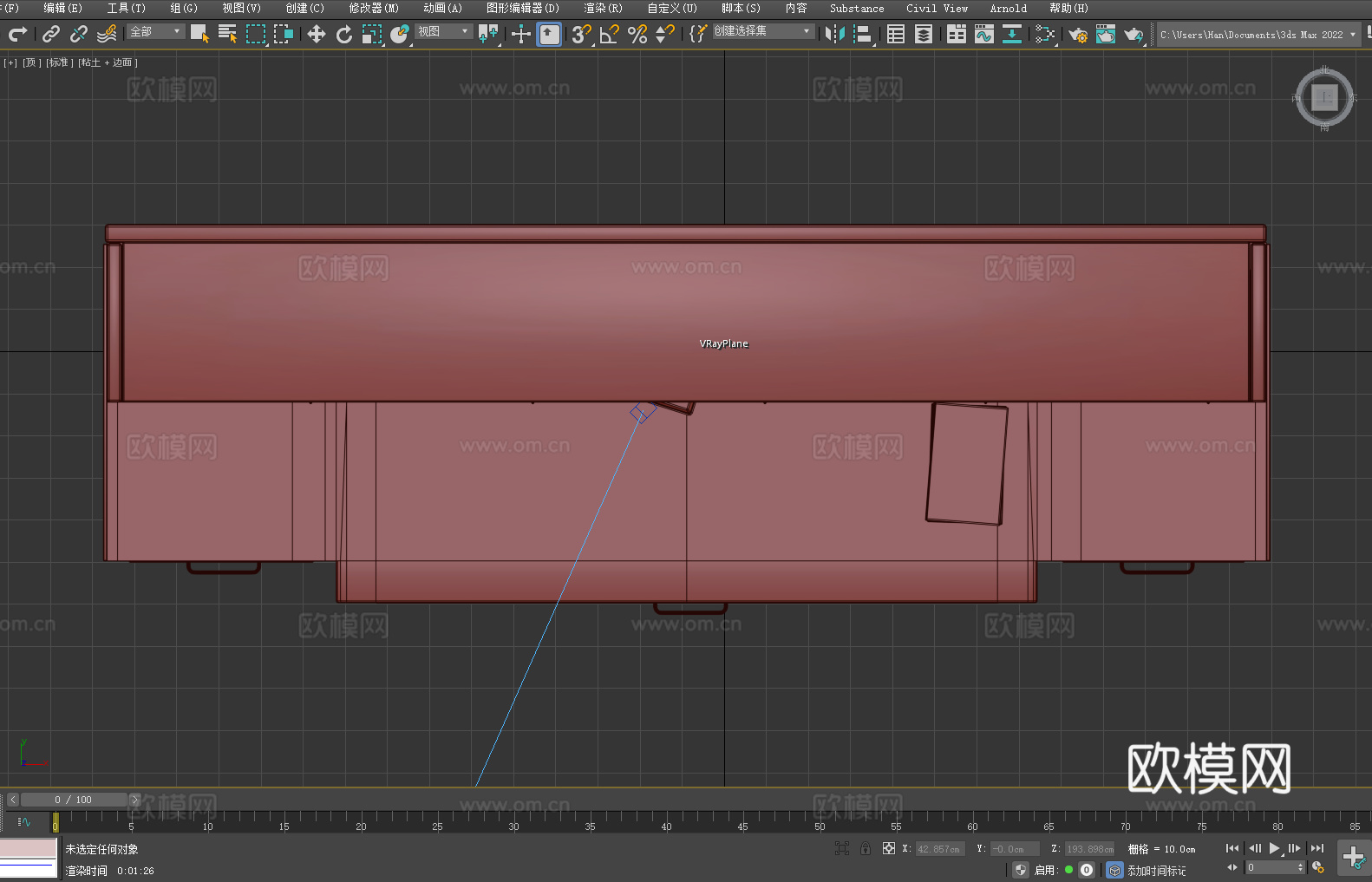Screen dimensions: 1372x882
Task: Open project folder path dropdown
Action: tap(1258, 35)
